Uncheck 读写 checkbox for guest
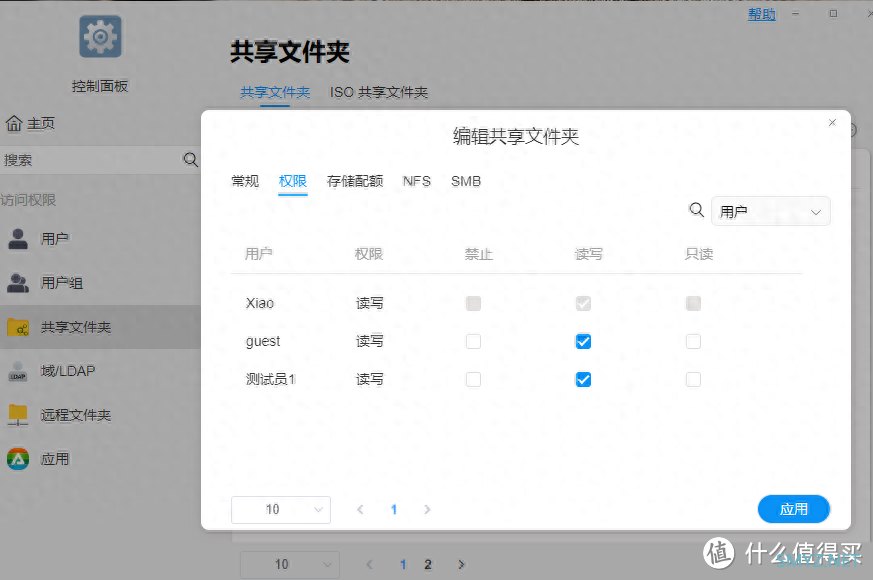The image size is (873, 580). [x=583, y=341]
